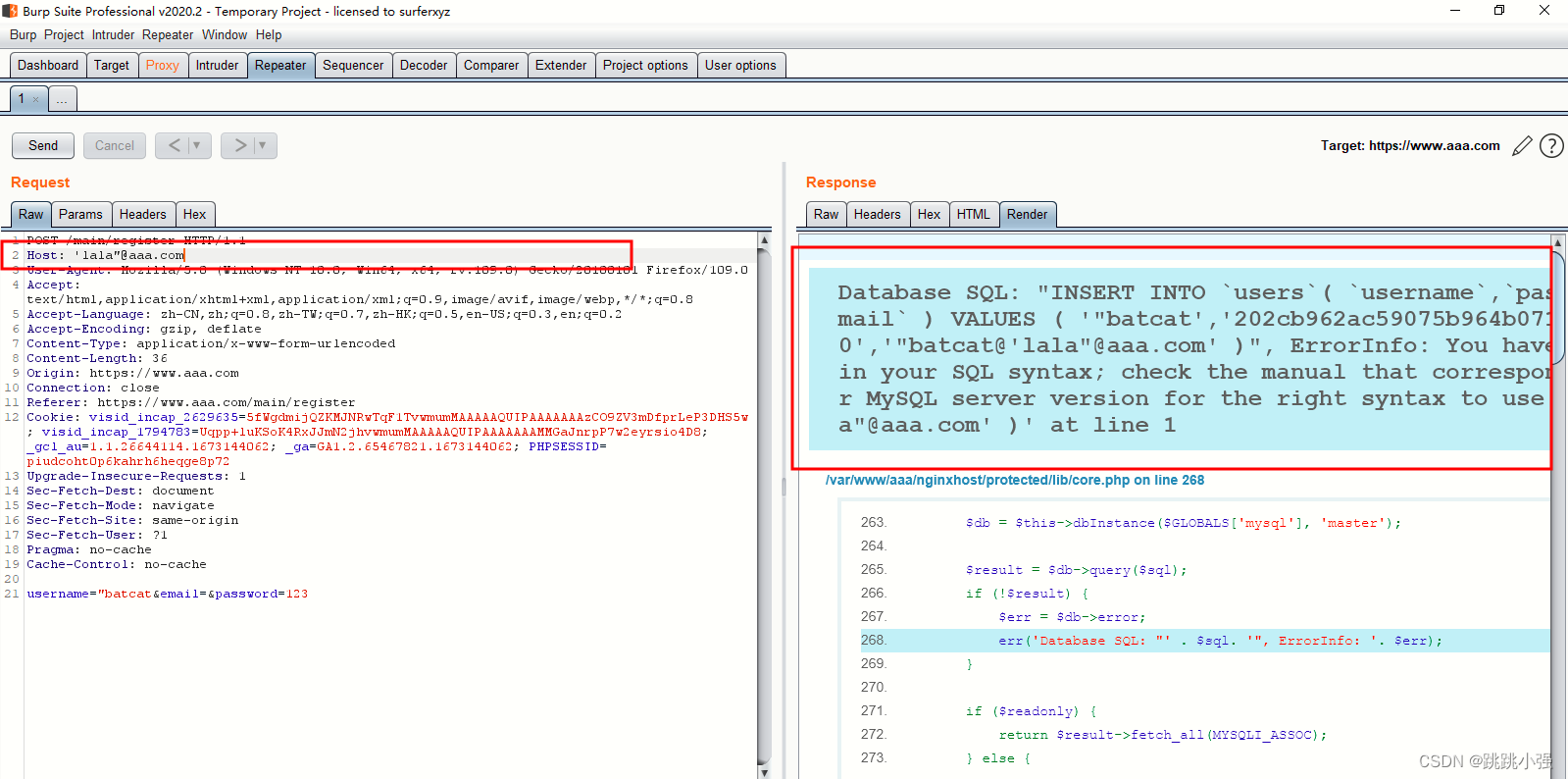Expand the back history dropdown arrow
Viewport: 1568px width, 779px height.
coord(197,145)
